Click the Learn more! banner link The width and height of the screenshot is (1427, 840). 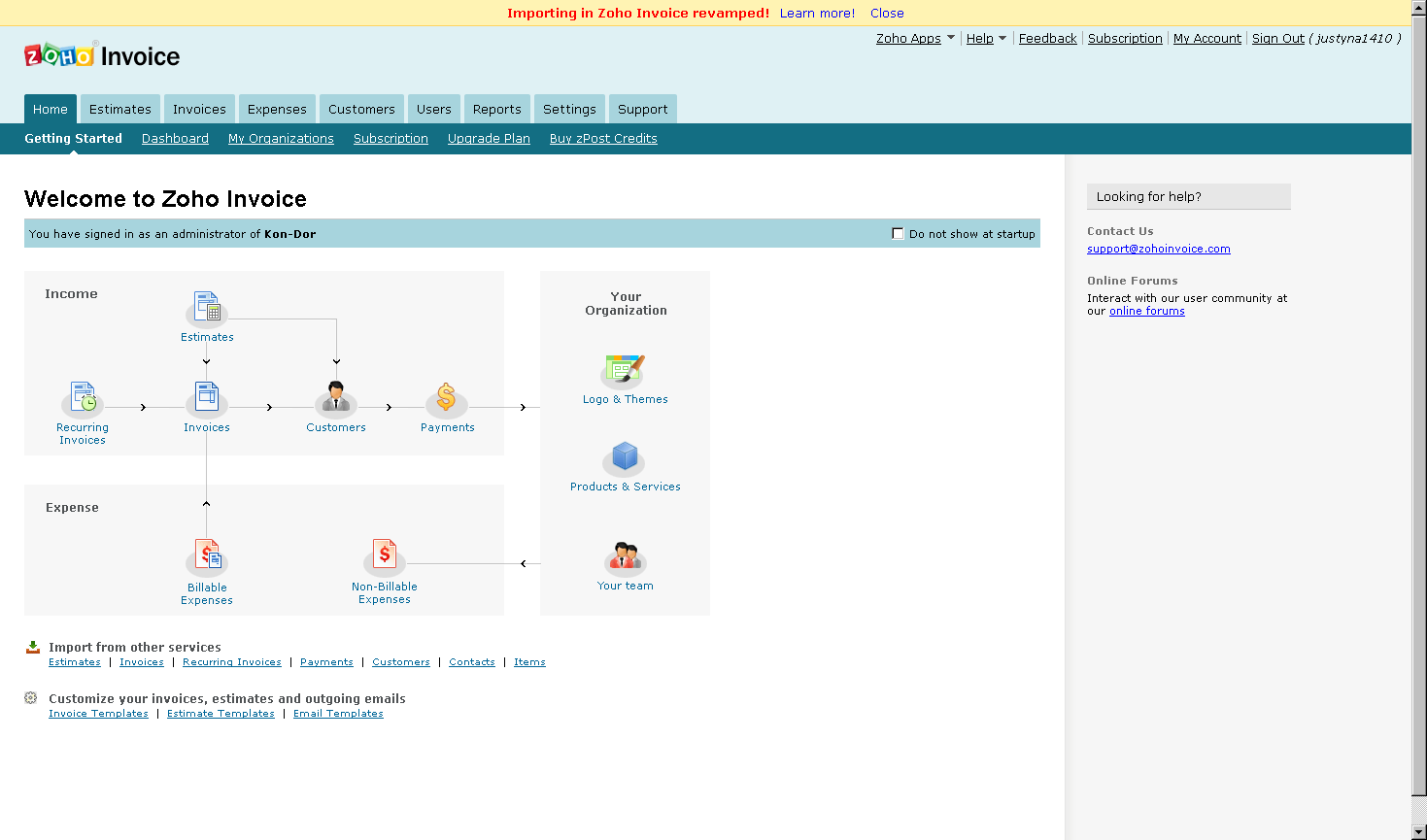pos(817,13)
